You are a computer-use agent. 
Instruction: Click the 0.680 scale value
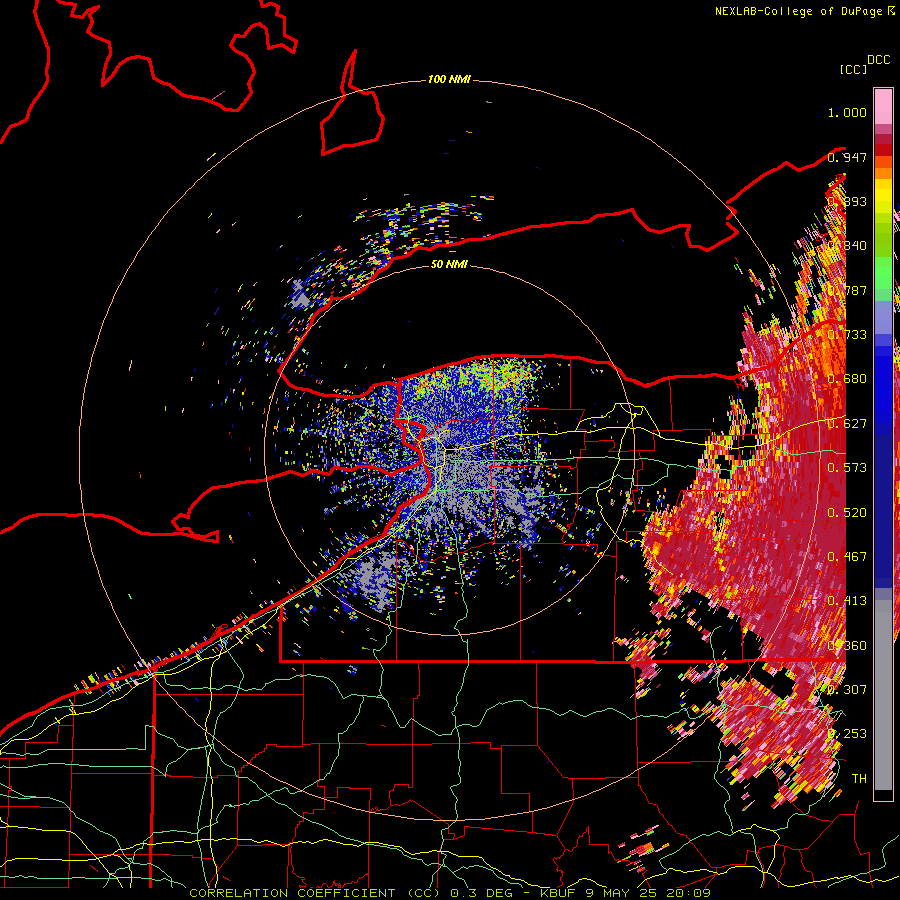[847, 379]
